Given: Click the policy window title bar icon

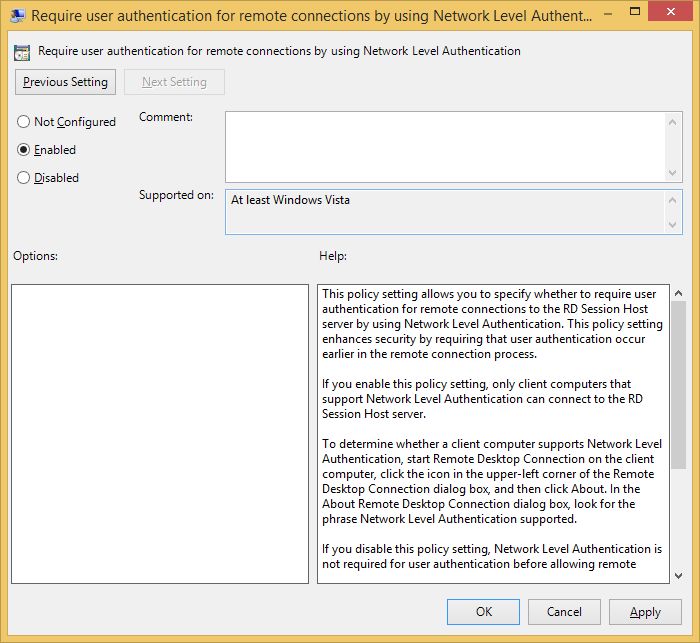Looking at the screenshot, I should [17, 16].
